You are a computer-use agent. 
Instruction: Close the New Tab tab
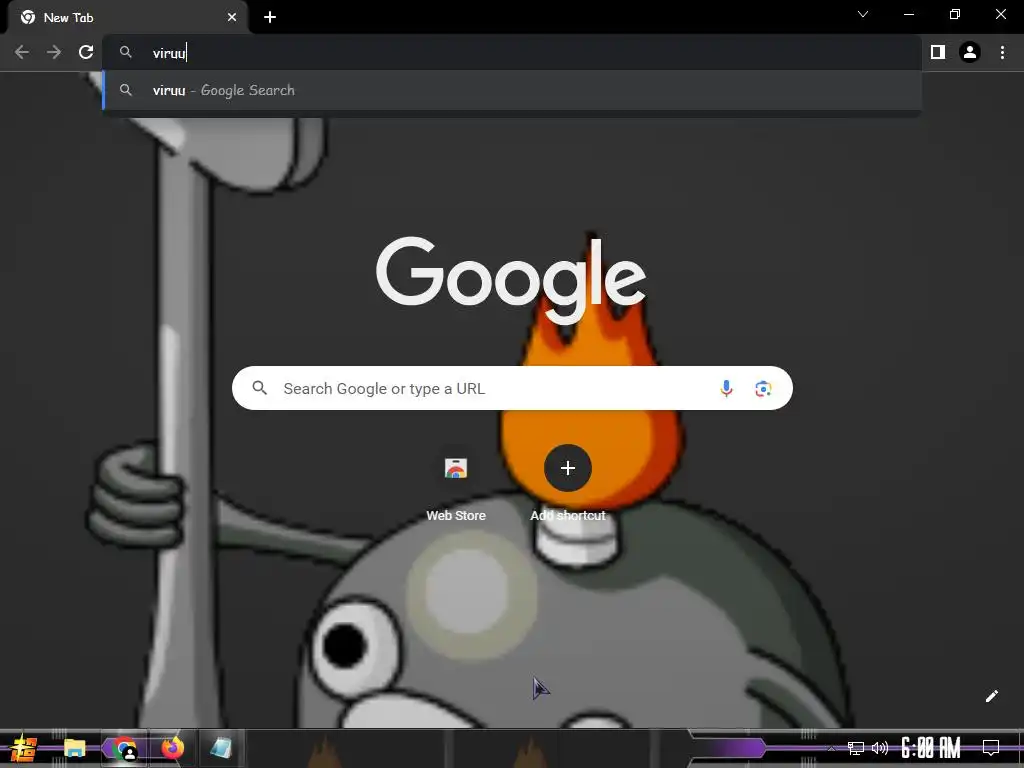click(232, 17)
